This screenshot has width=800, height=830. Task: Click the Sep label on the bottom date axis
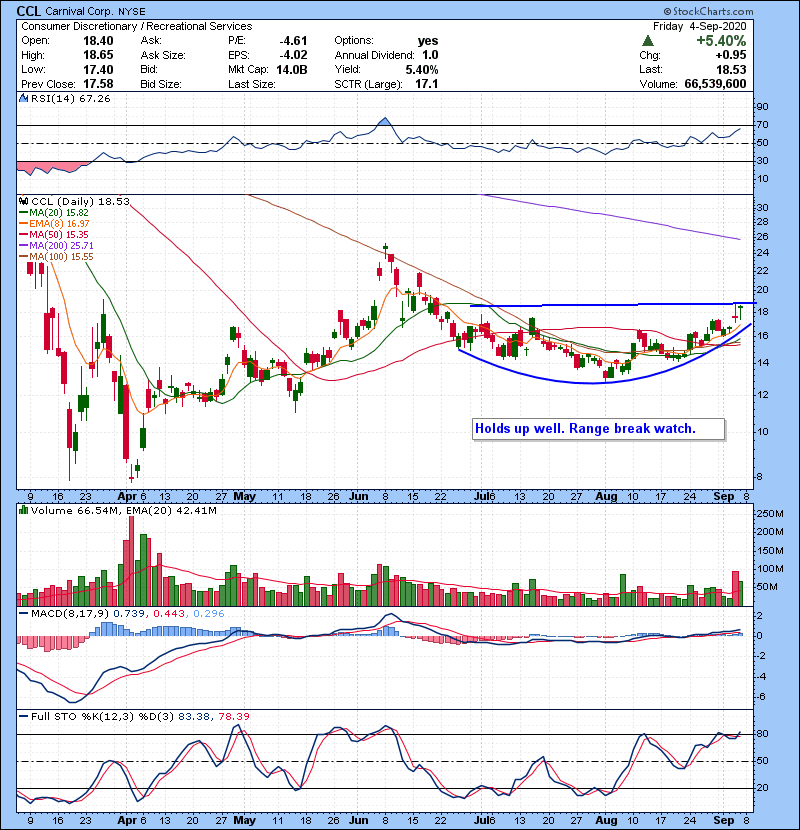coord(723,820)
